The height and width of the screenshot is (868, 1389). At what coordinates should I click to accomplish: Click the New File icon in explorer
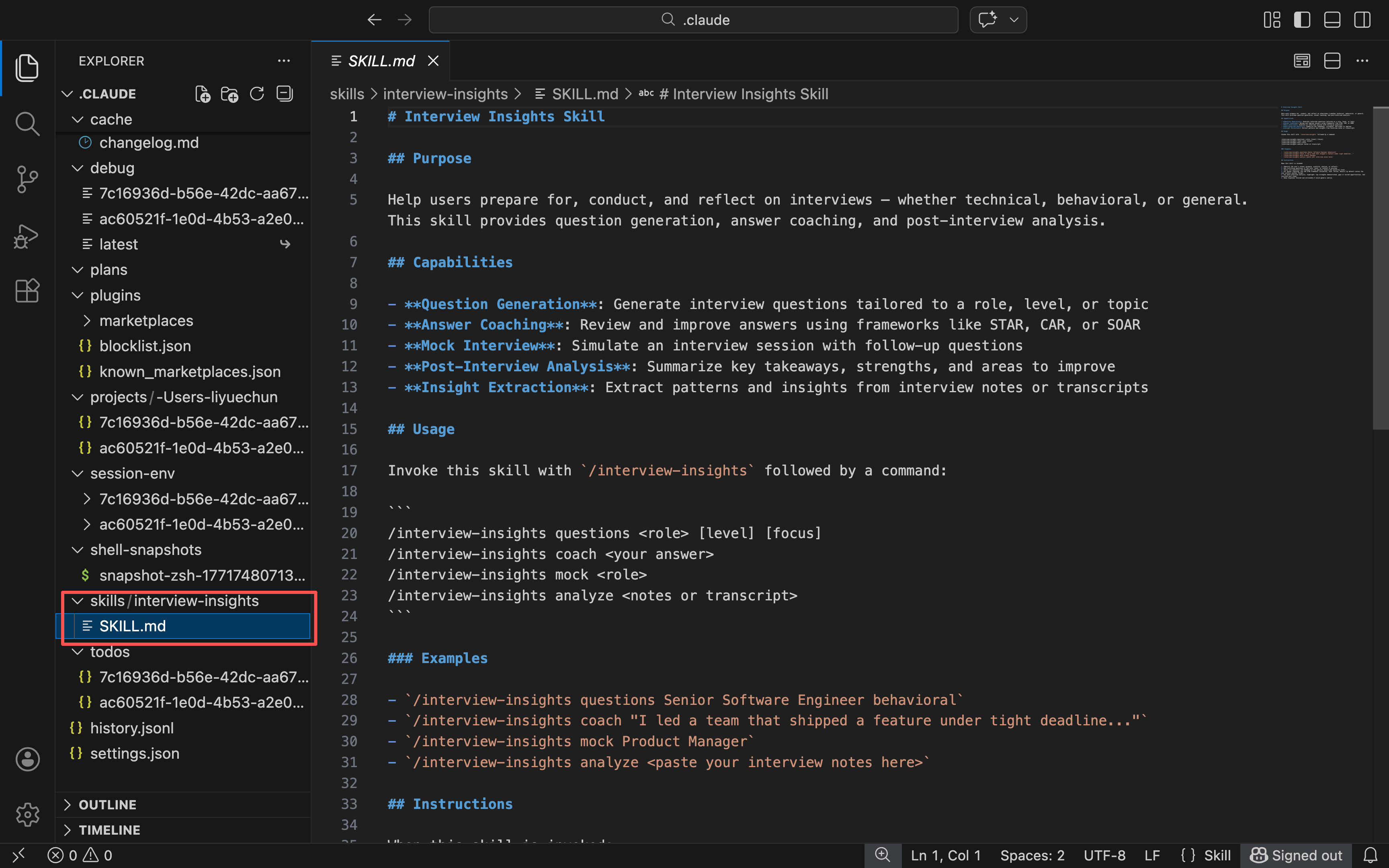(x=203, y=94)
